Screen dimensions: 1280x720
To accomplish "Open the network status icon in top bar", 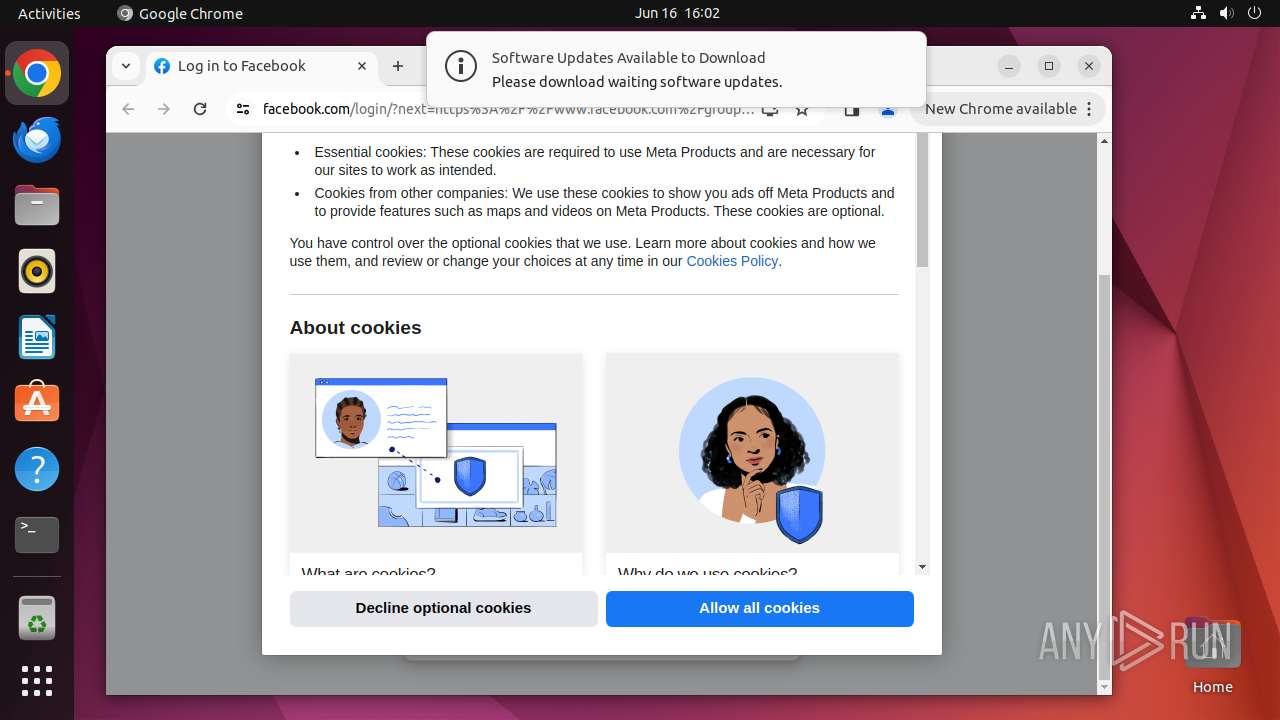I will [1199, 13].
